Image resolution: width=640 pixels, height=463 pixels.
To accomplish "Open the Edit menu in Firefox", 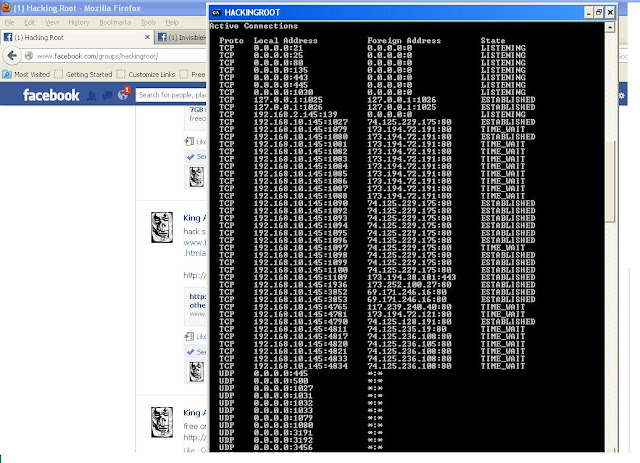I will [x=29, y=22].
